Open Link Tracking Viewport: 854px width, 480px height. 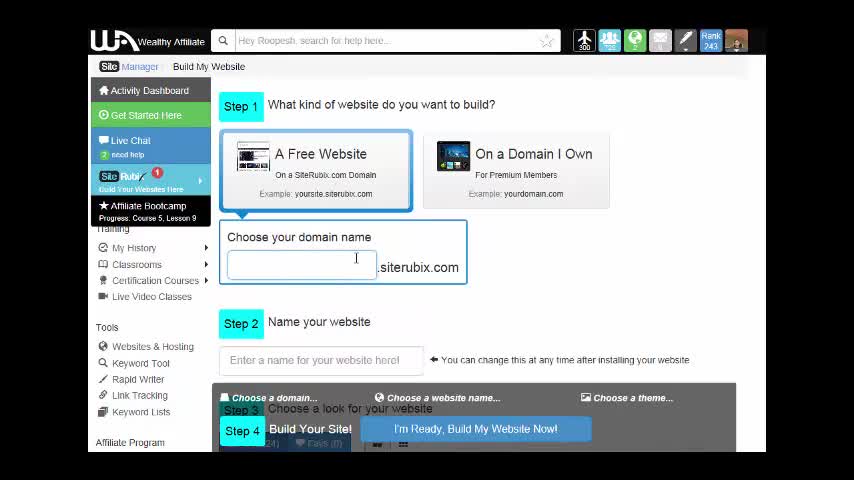click(x=140, y=396)
